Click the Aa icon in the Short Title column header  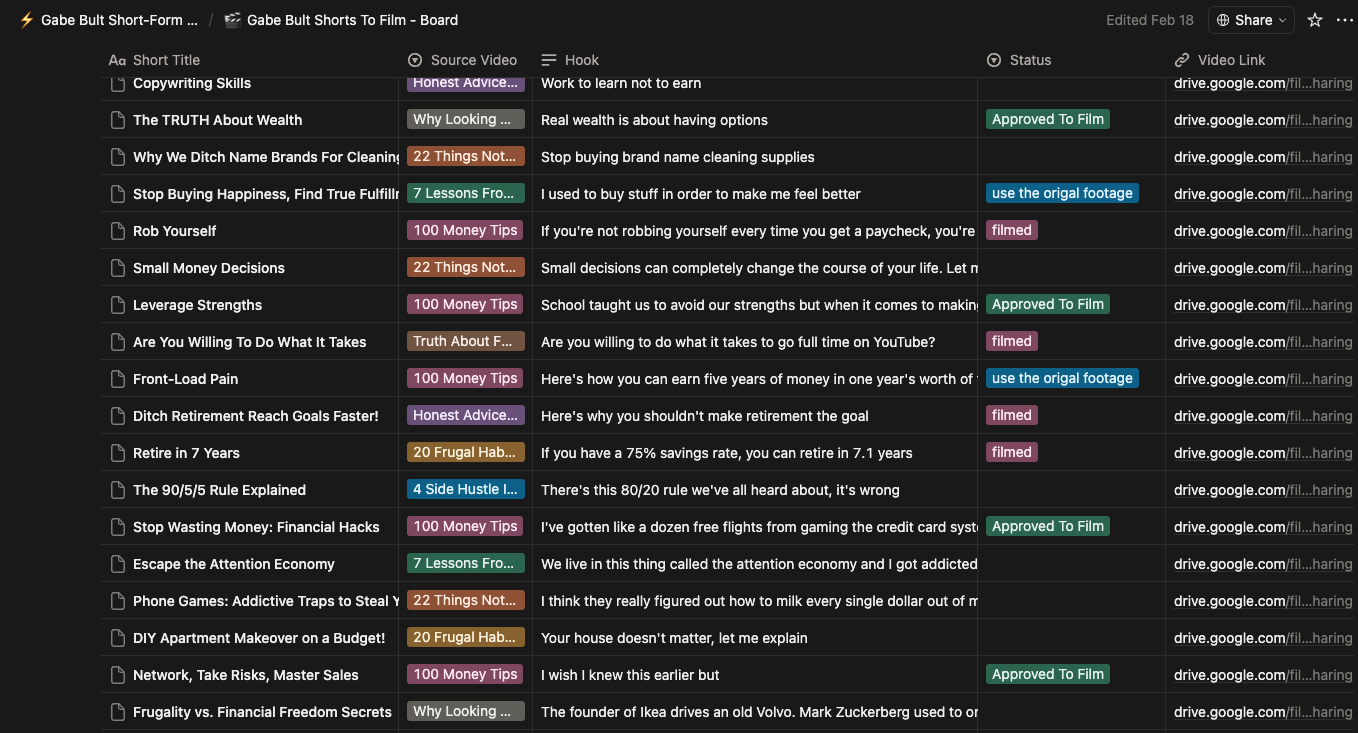[117, 60]
